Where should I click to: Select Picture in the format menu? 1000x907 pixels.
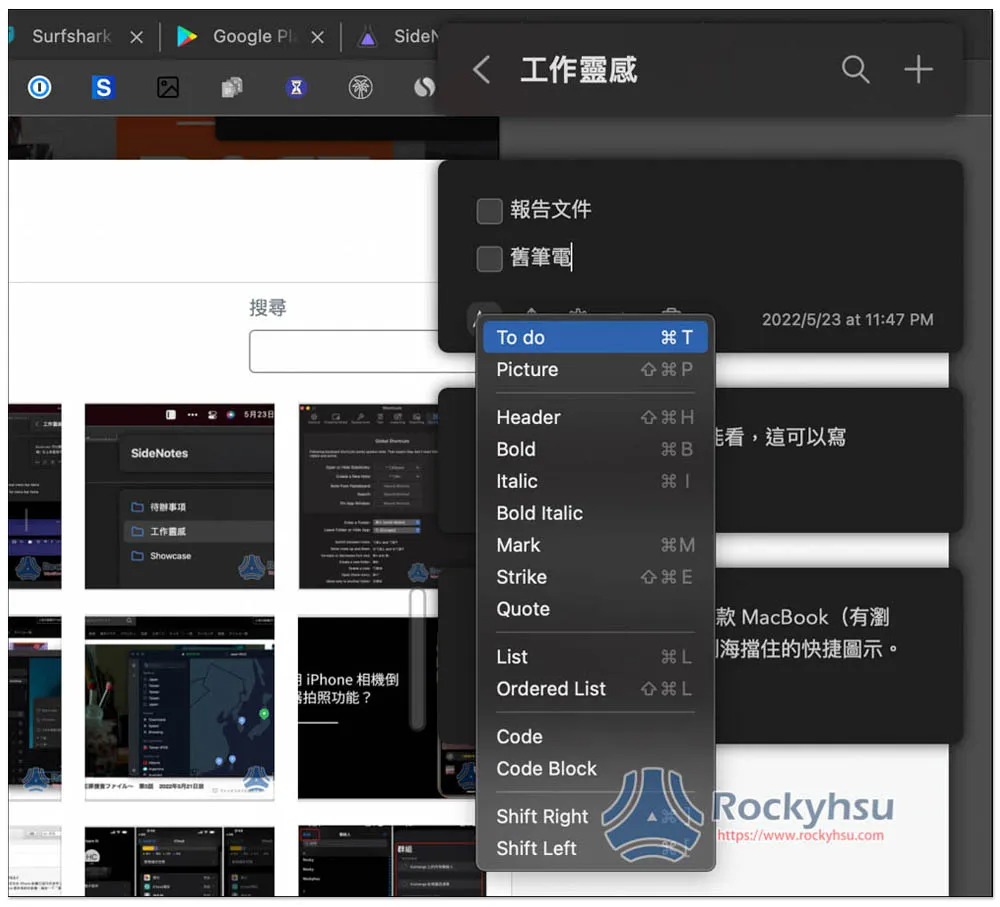click(594, 370)
